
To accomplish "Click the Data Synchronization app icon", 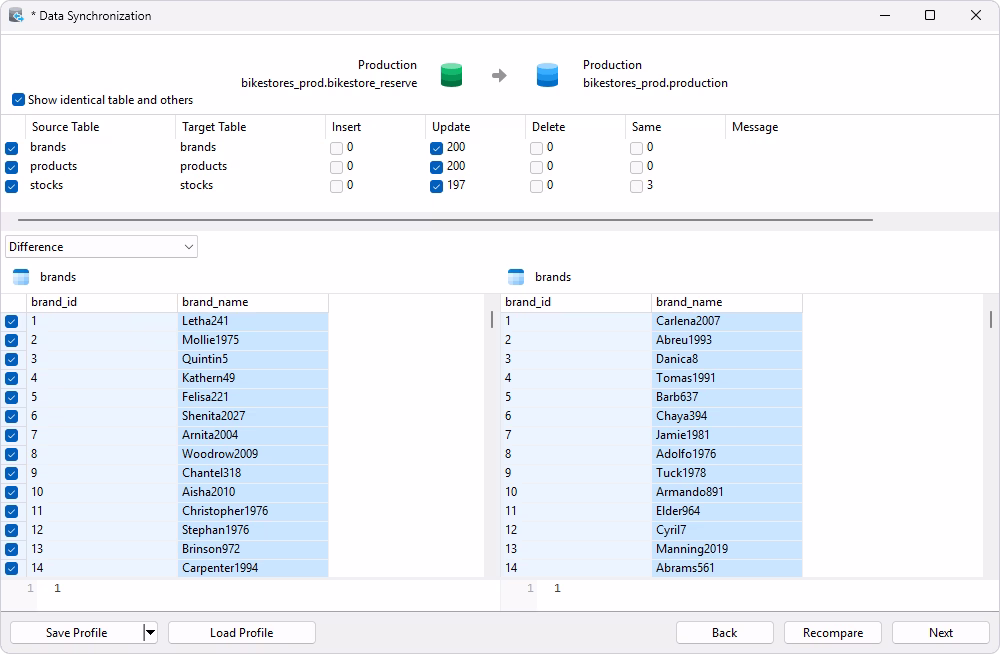I will [16, 15].
